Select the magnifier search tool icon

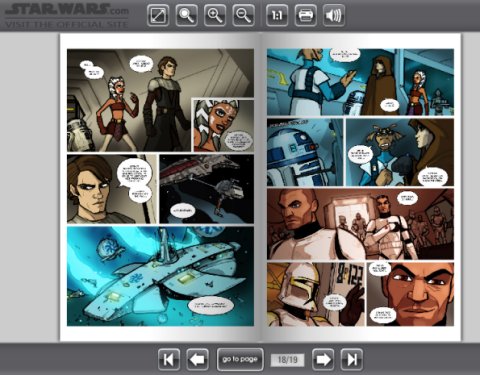coord(186,15)
